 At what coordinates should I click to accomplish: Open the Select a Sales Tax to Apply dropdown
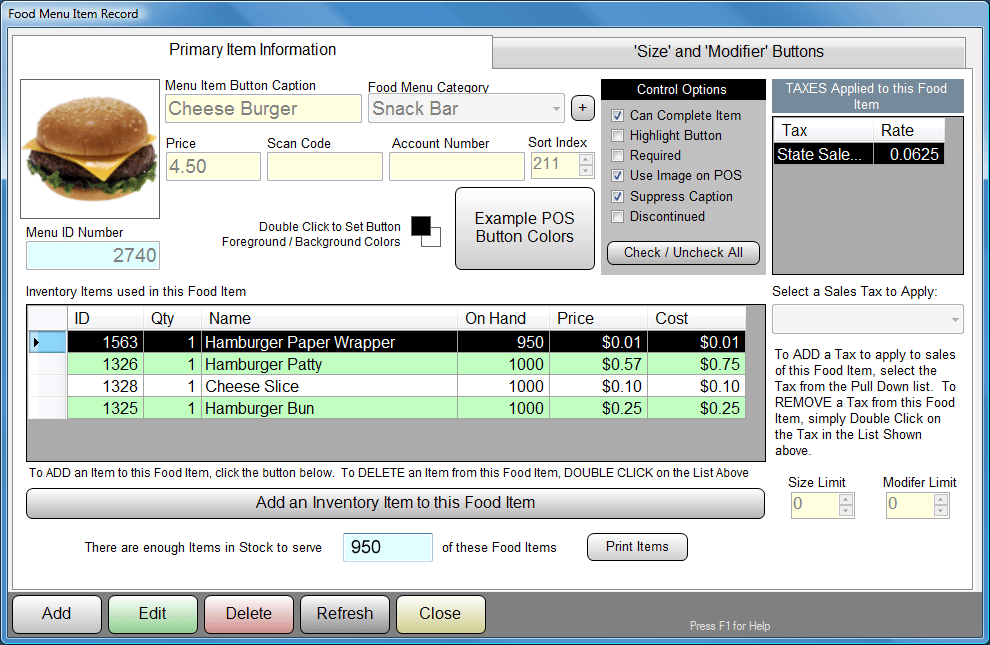point(956,318)
